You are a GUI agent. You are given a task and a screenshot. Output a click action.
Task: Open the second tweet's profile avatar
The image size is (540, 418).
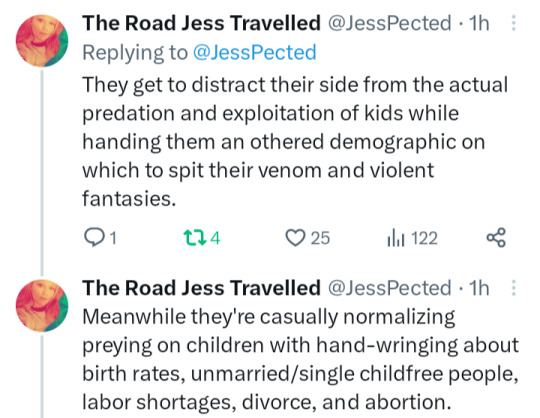[x=42, y=305]
